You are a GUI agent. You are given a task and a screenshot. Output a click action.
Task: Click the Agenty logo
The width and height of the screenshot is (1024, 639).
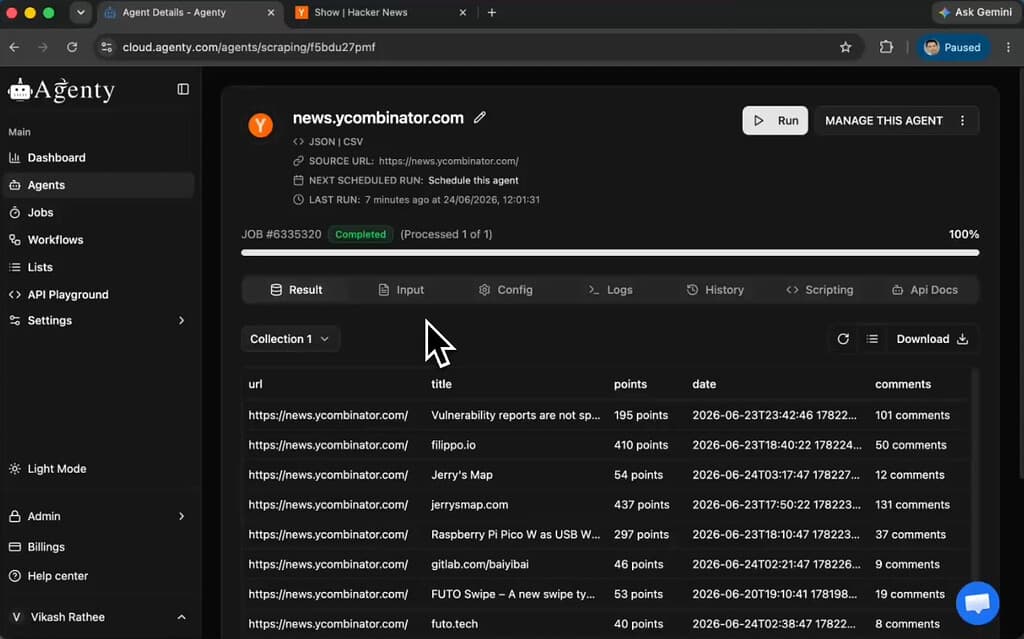61,90
